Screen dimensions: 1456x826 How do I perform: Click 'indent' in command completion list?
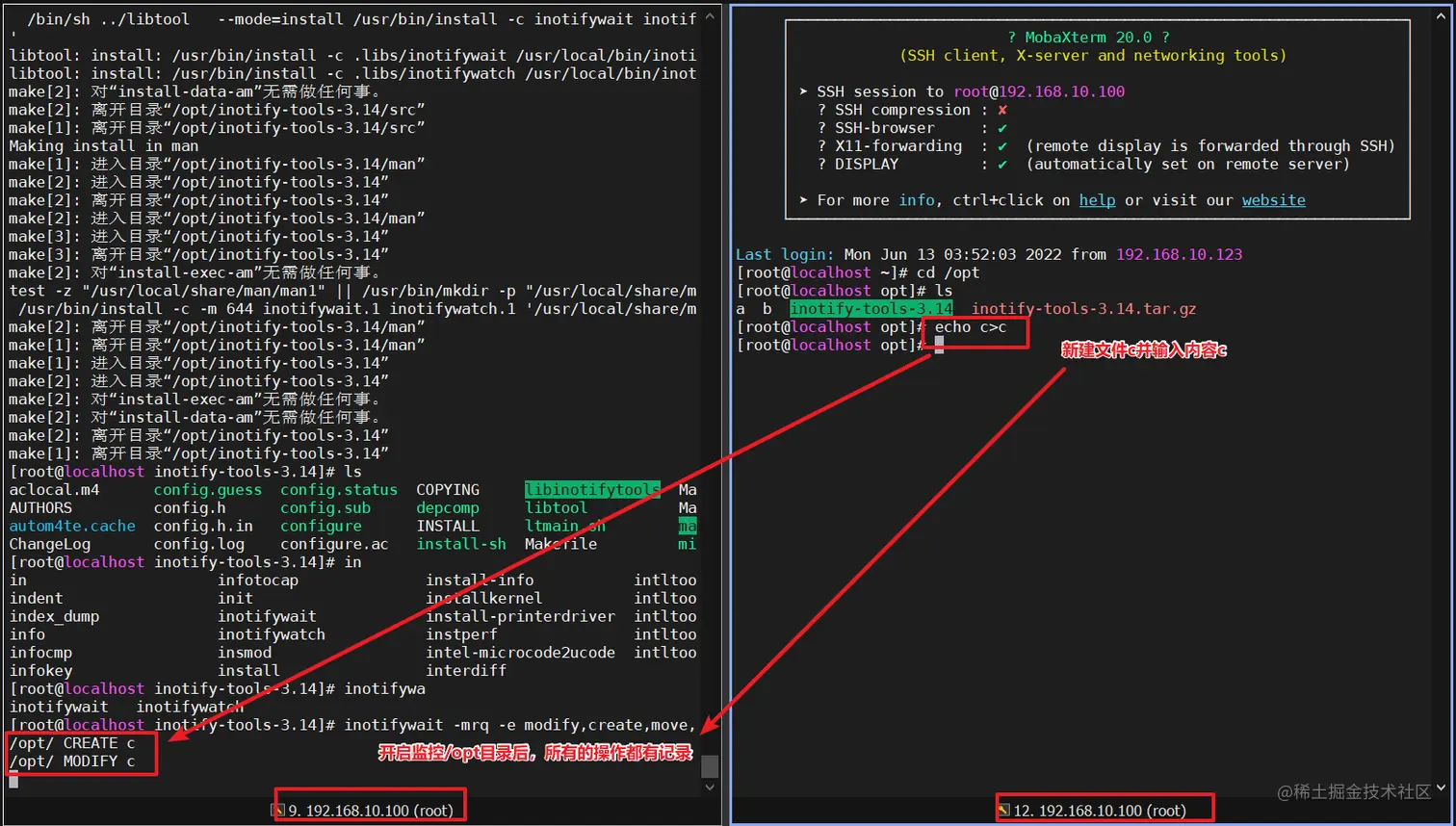coord(36,599)
